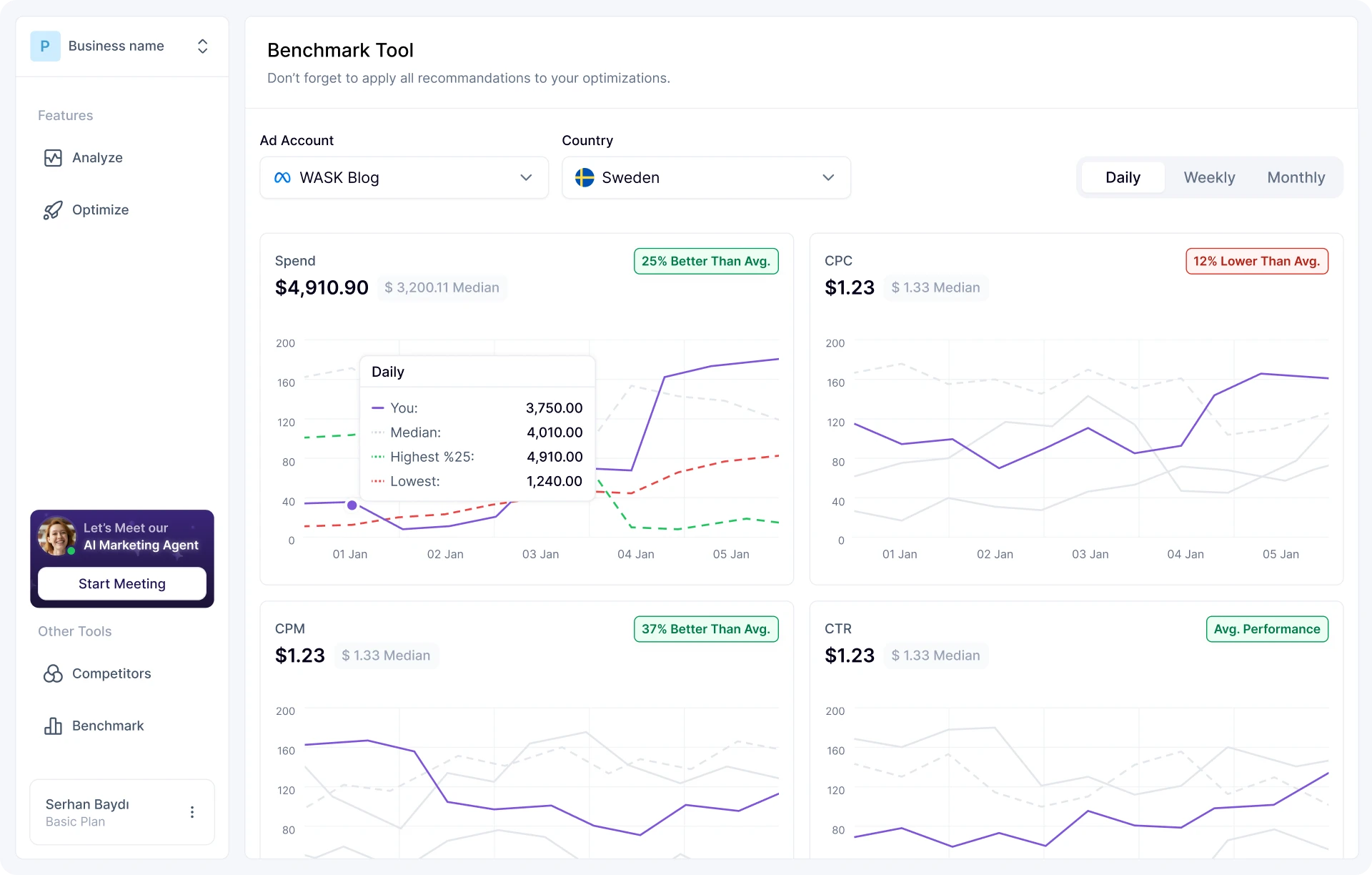Screen dimensions: 1372x875
Task: Select the Daily time range
Action: point(1123,177)
